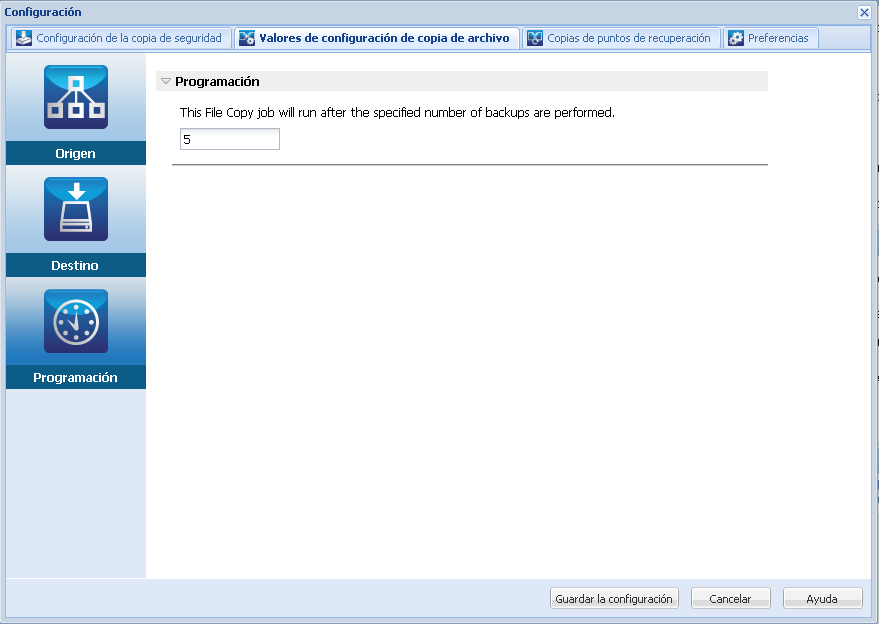Click the backup settings tab icon
This screenshot has width=879, height=624.
coord(20,37)
